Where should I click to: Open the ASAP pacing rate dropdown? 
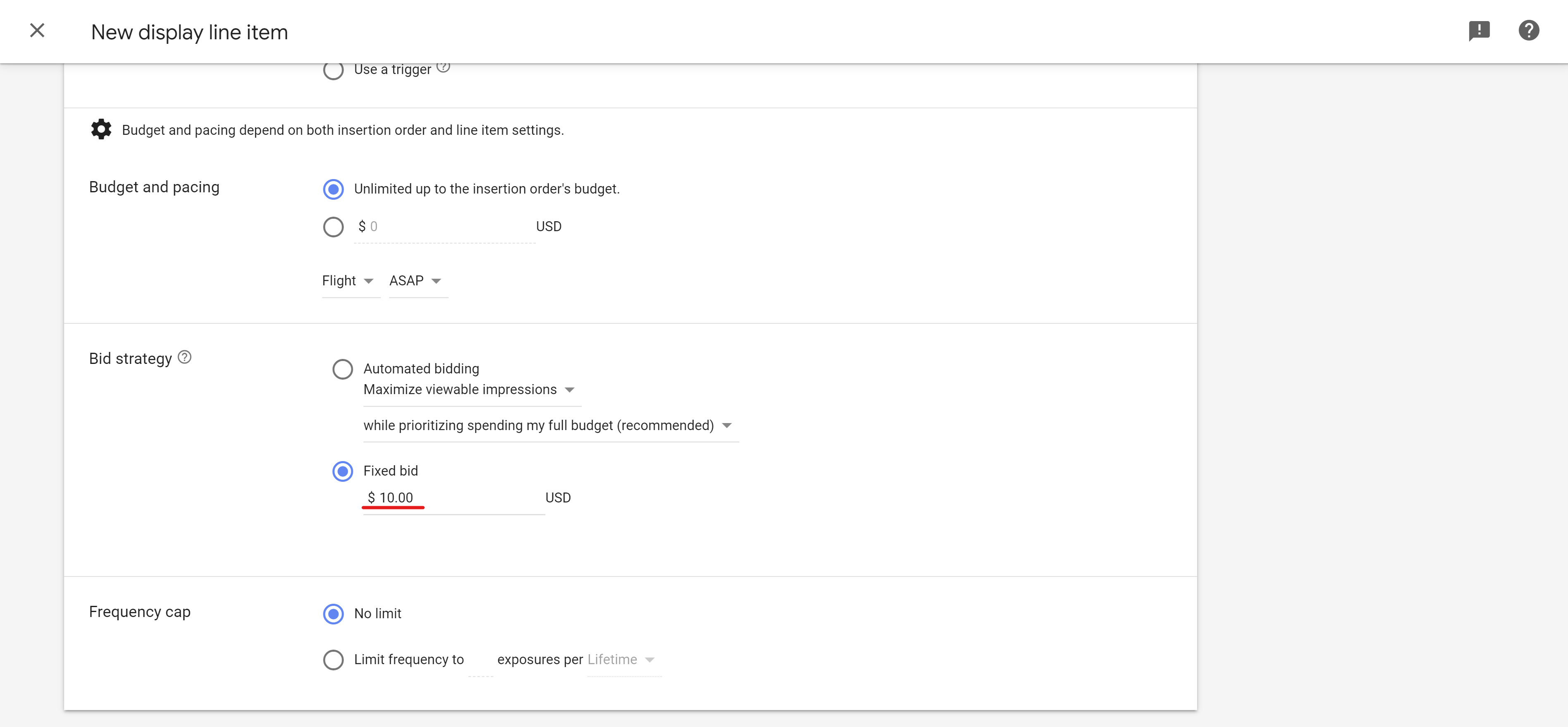click(x=416, y=281)
